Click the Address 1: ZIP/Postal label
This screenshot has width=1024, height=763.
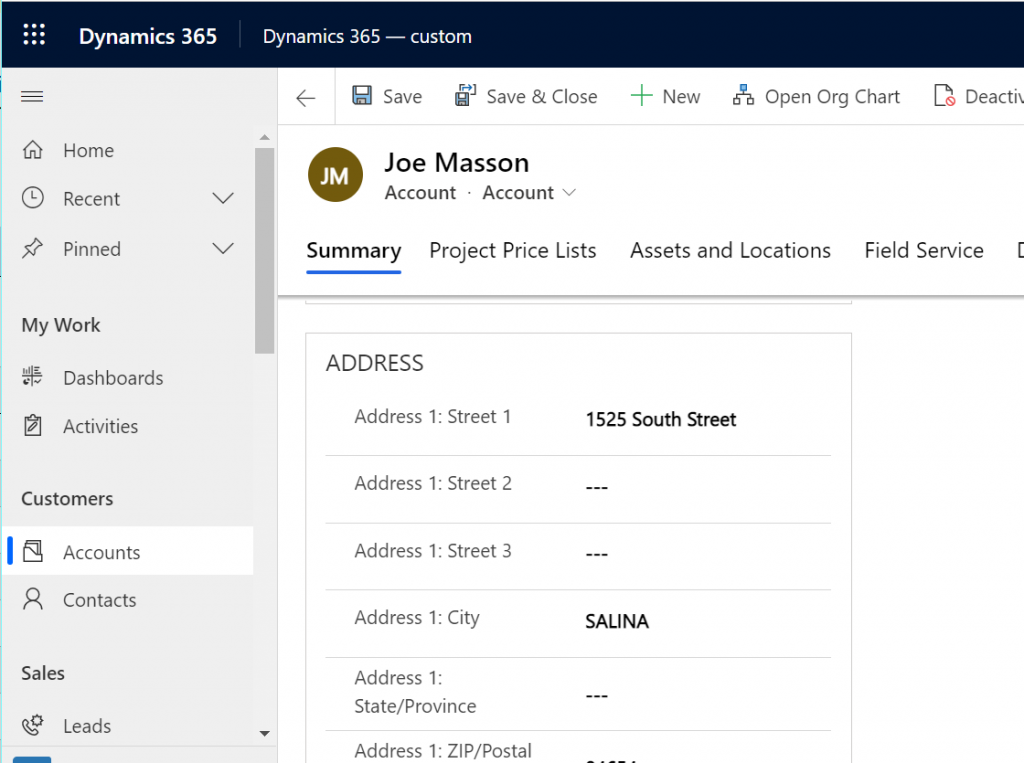click(x=443, y=751)
